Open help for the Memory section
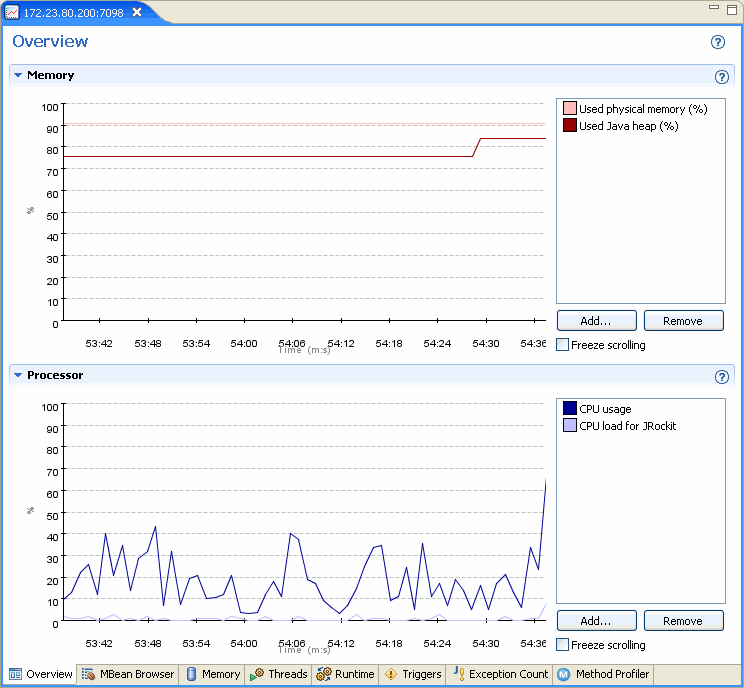744x688 pixels. click(x=722, y=77)
